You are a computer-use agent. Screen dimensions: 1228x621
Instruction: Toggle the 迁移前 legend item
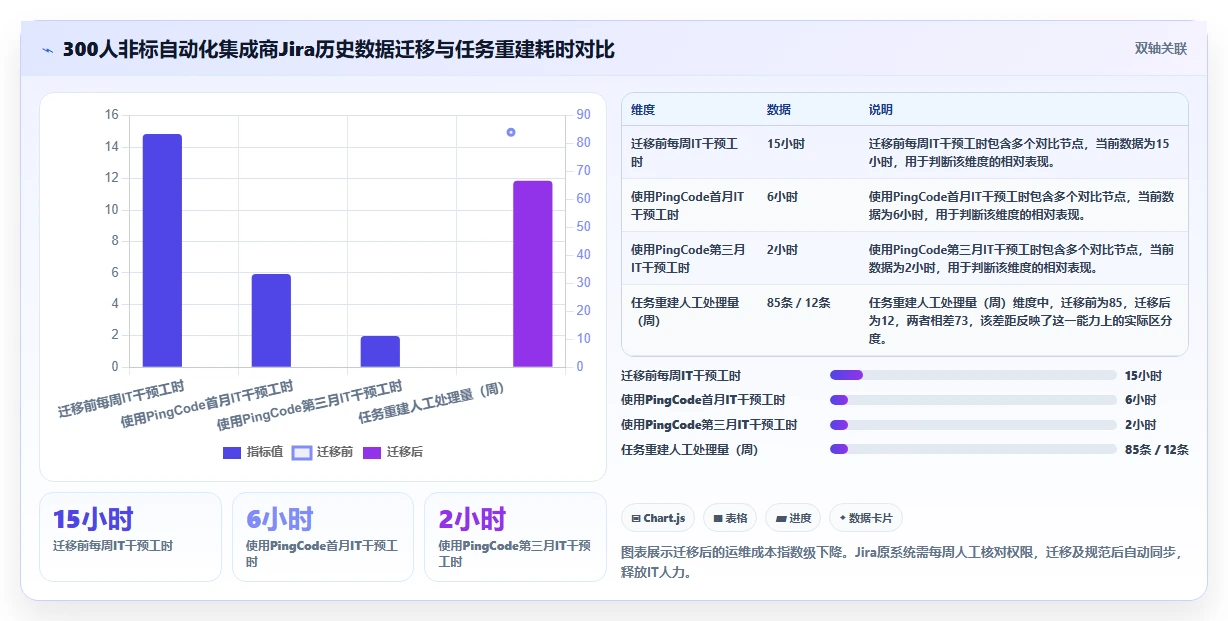[x=322, y=452]
